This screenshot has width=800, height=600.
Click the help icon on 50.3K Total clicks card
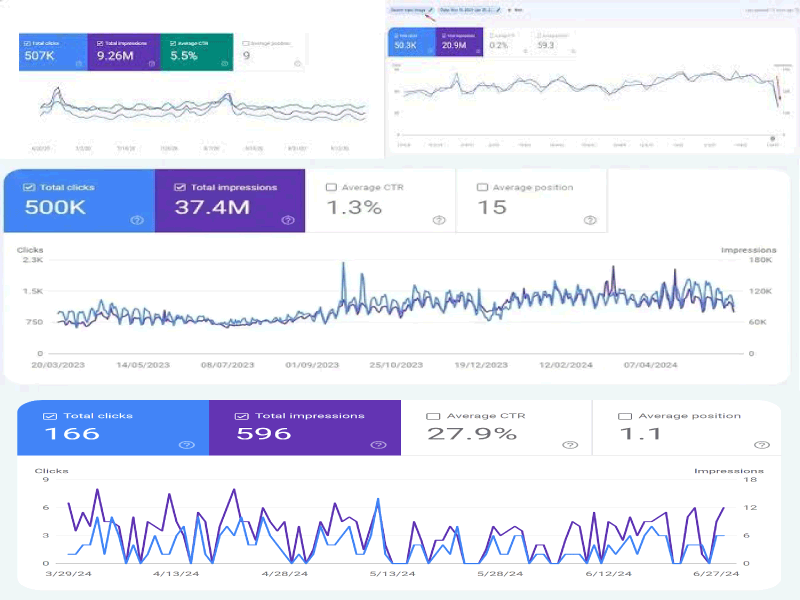[x=431, y=50]
